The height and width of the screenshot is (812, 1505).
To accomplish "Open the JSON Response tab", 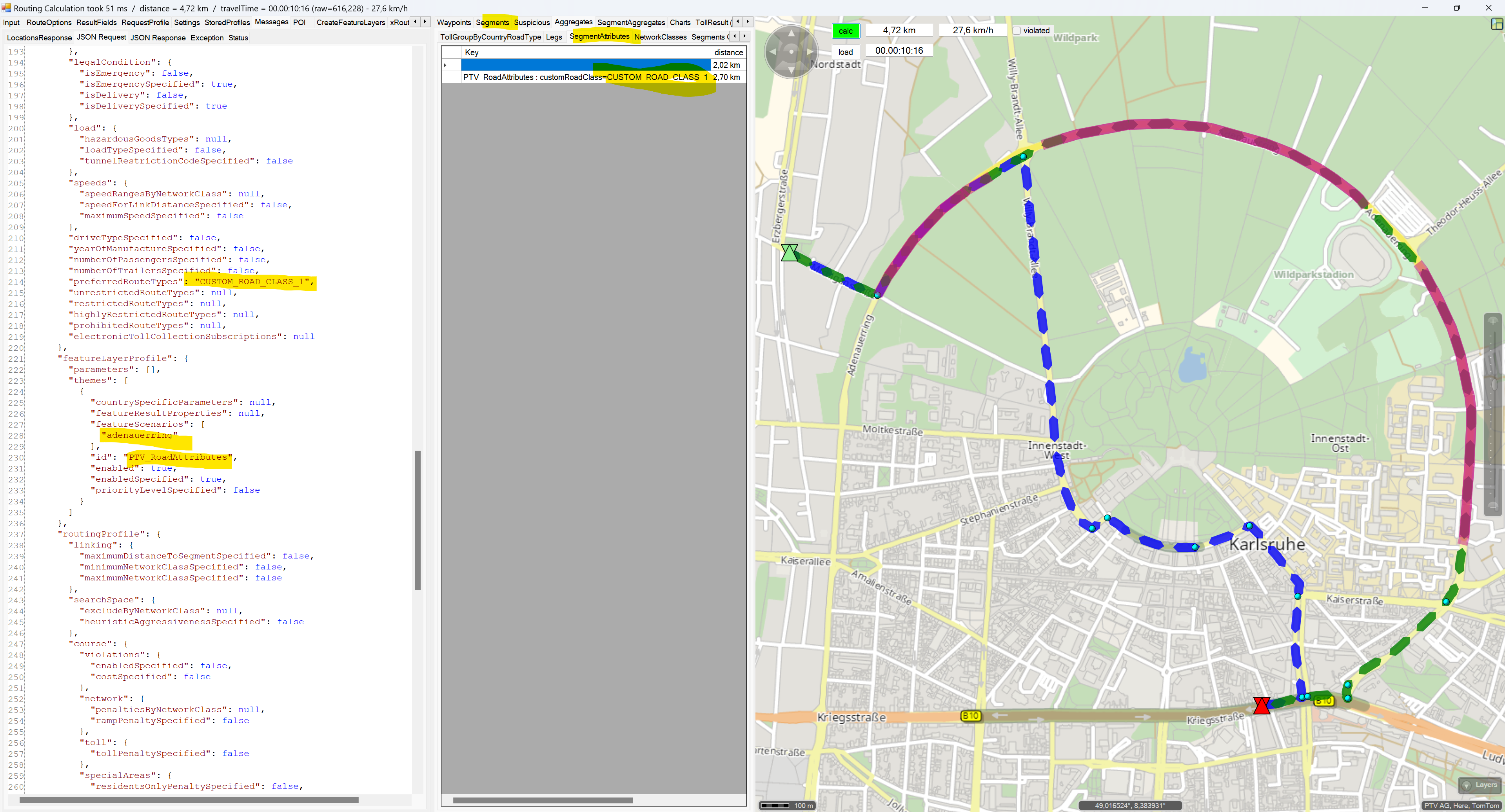I will [x=158, y=37].
